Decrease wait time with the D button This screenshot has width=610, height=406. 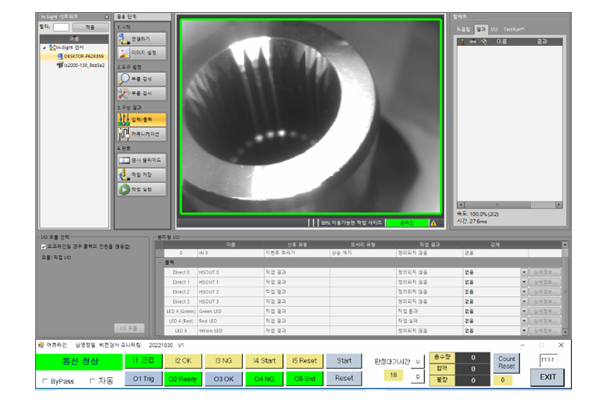pyautogui.click(x=418, y=376)
